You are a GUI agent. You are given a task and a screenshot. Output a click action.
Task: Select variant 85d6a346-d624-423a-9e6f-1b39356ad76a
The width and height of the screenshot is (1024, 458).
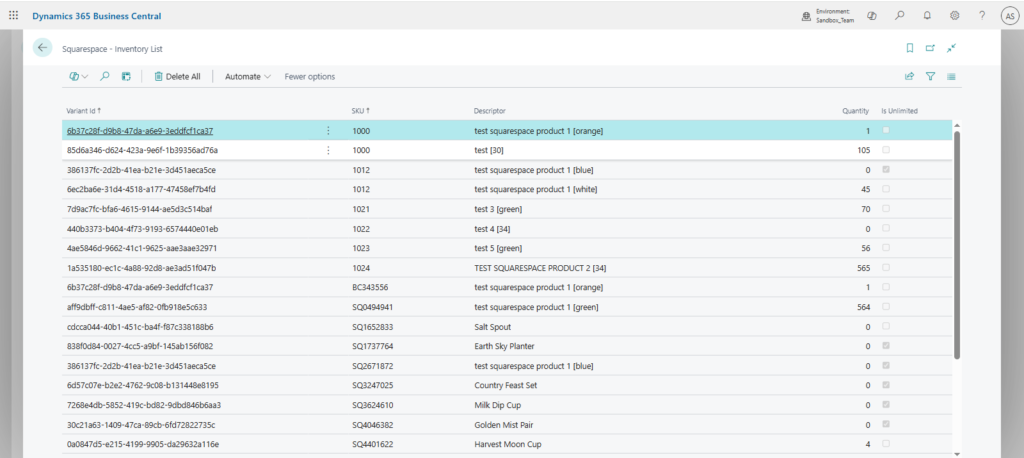pyautogui.click(x=142, y=150)
